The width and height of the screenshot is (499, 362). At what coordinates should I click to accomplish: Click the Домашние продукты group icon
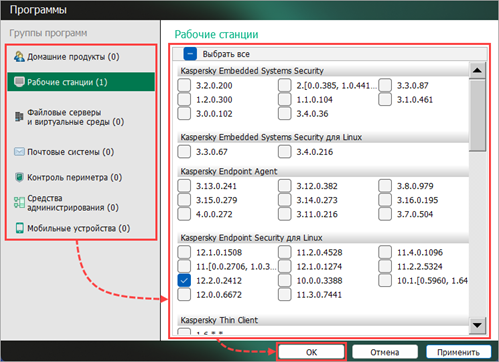click(19, 57)
